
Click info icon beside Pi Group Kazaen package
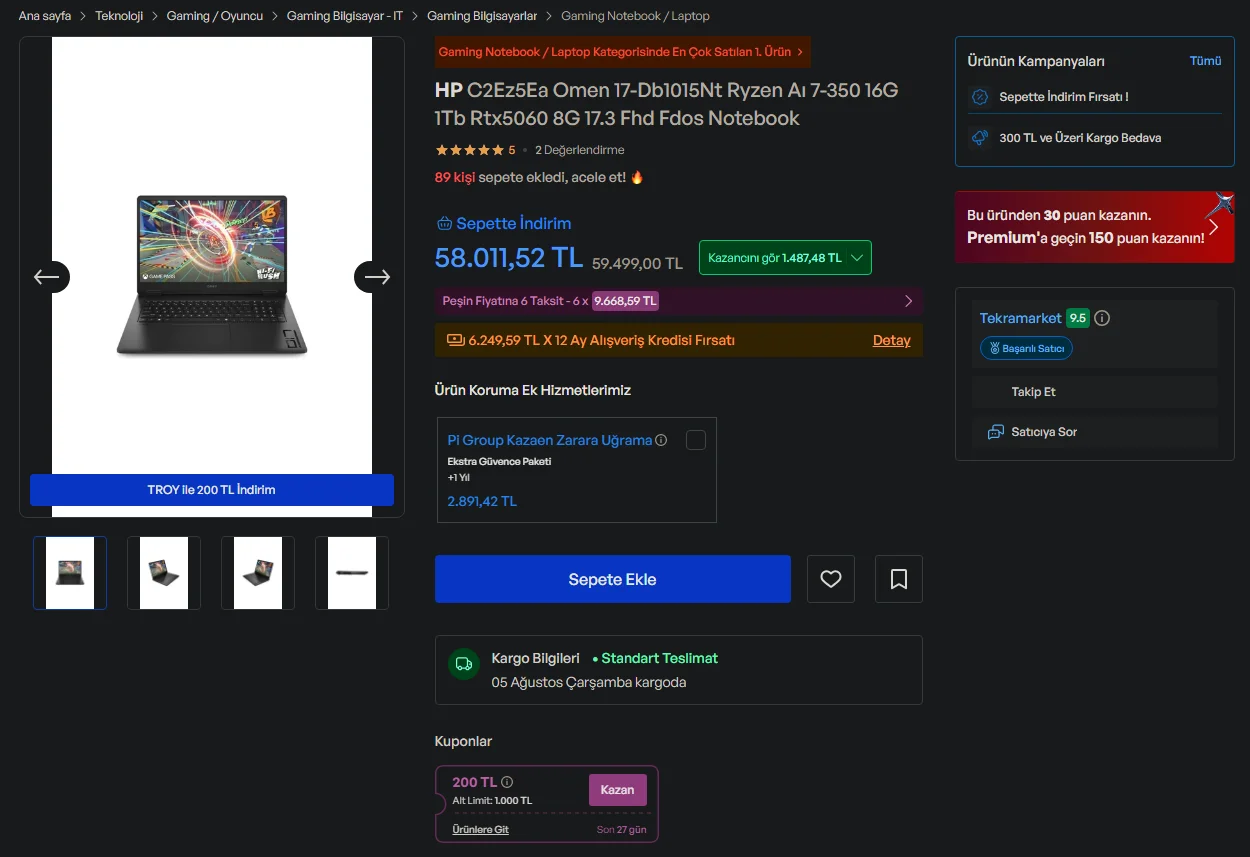[x=661, y=440]
